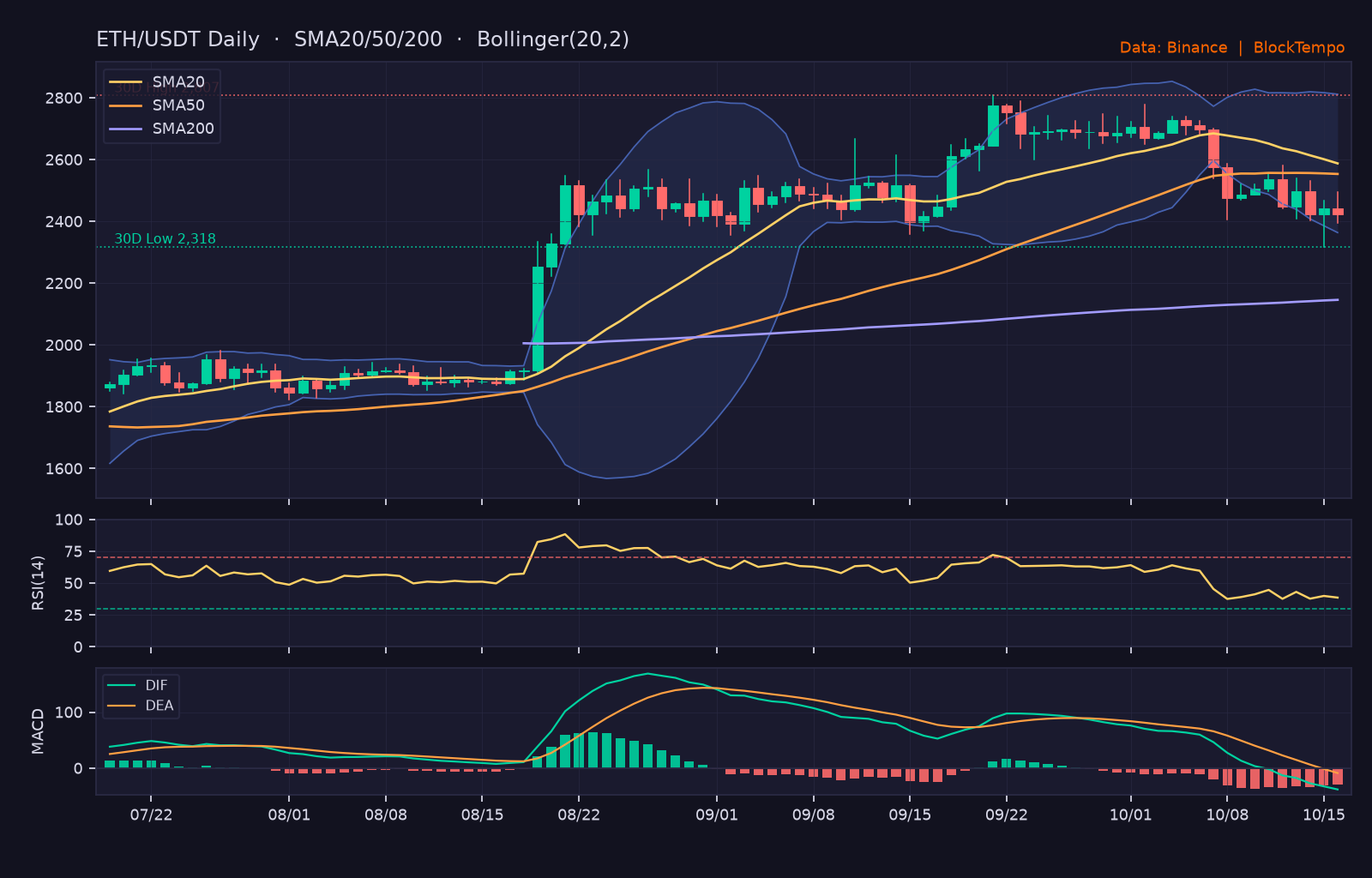Click the 10/08 date label
1372x878 pixels.
coord(1227,815)
